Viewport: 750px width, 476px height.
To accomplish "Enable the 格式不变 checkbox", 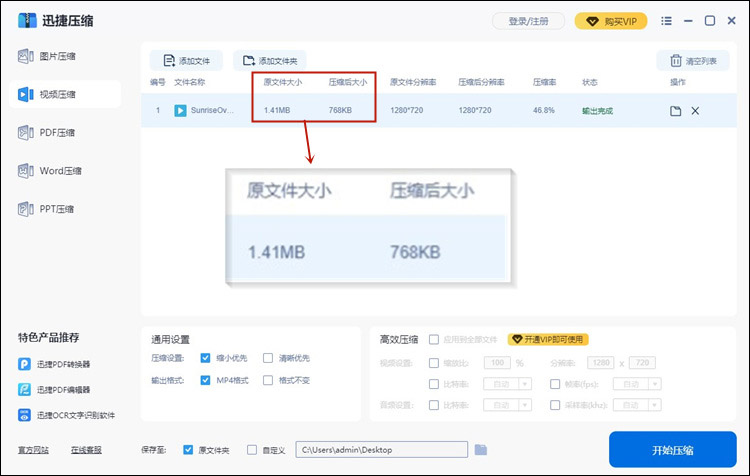I will pos(268,380).
